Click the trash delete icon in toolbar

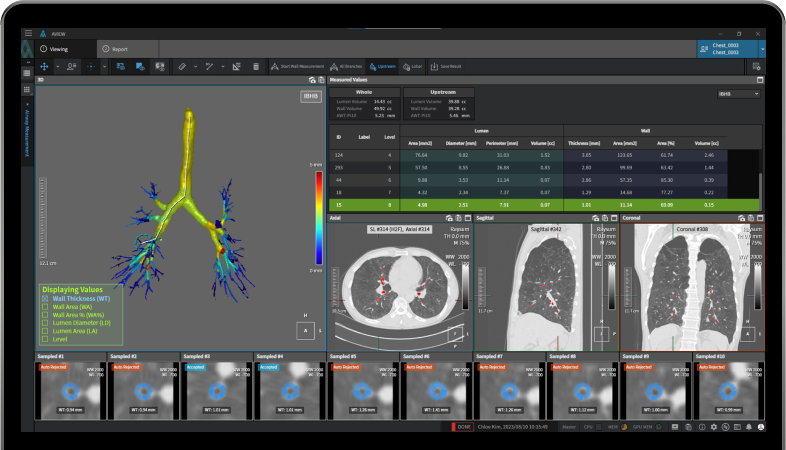click(257, 66)
